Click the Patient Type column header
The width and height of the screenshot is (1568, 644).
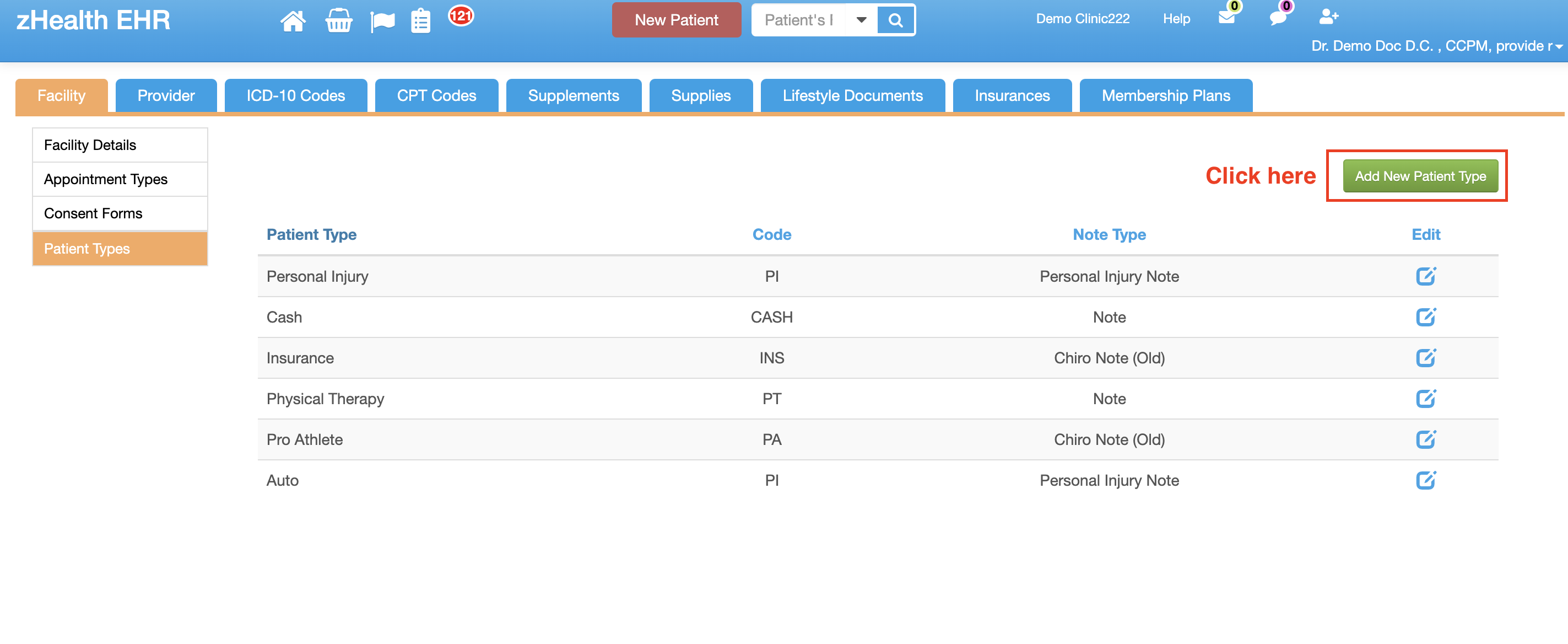pyautogui.click(x=312, y=234)
